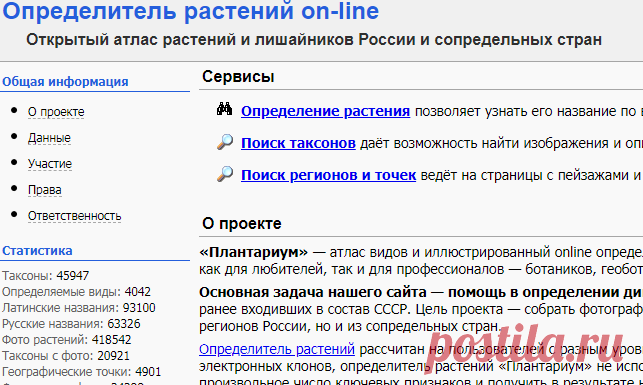
Task: Click the Таксоны count 45947
Action: tap(73, 276)
